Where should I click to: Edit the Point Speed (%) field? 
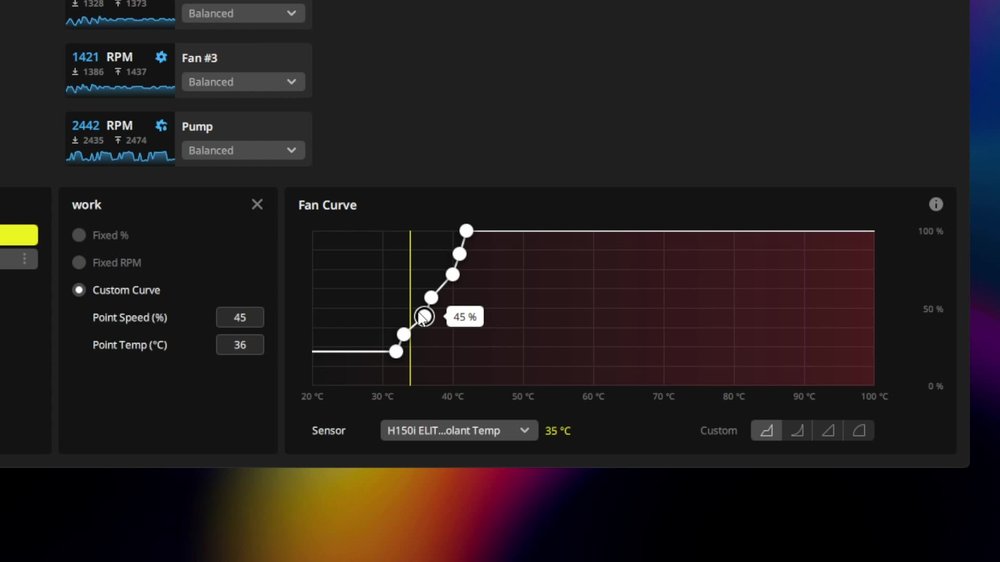pos(240,317)
